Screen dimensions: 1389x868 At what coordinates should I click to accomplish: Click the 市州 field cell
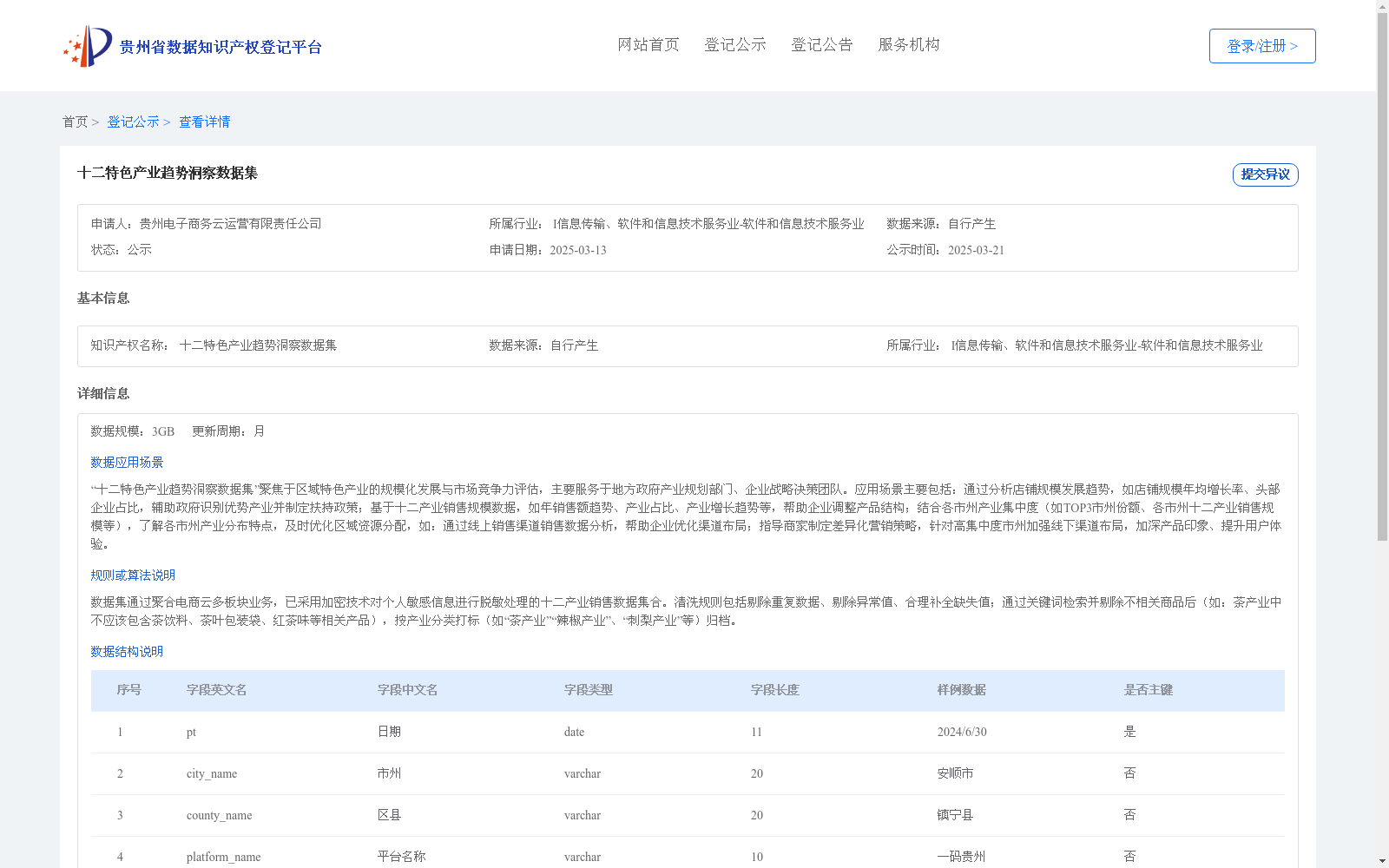click(390, 773)
